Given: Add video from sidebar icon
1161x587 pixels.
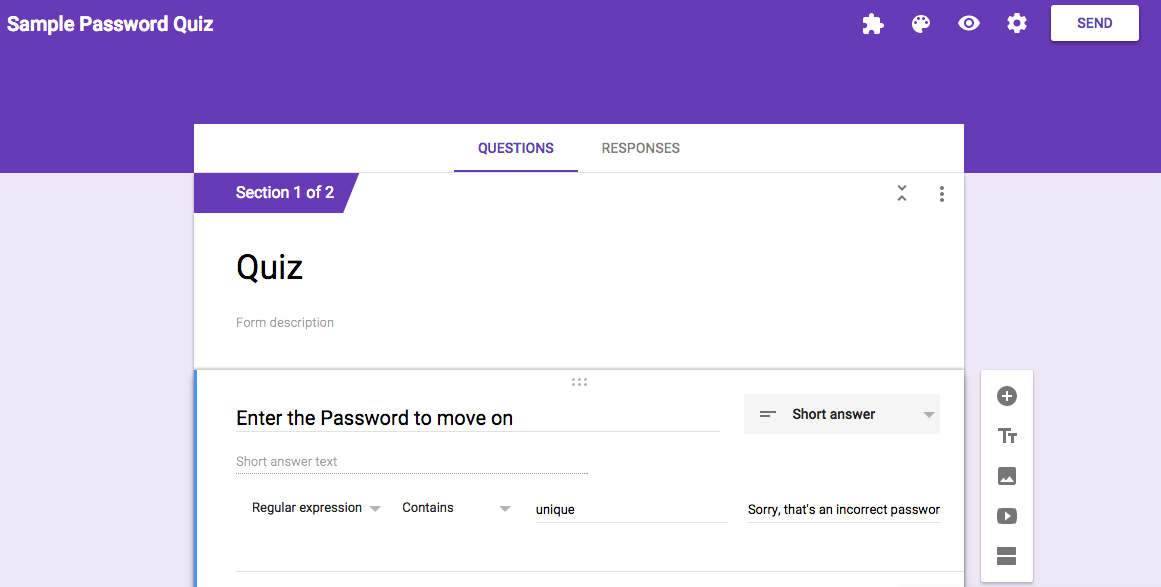Looking at the screenshot, I should pyautogui.click(x=1006, y=516).
